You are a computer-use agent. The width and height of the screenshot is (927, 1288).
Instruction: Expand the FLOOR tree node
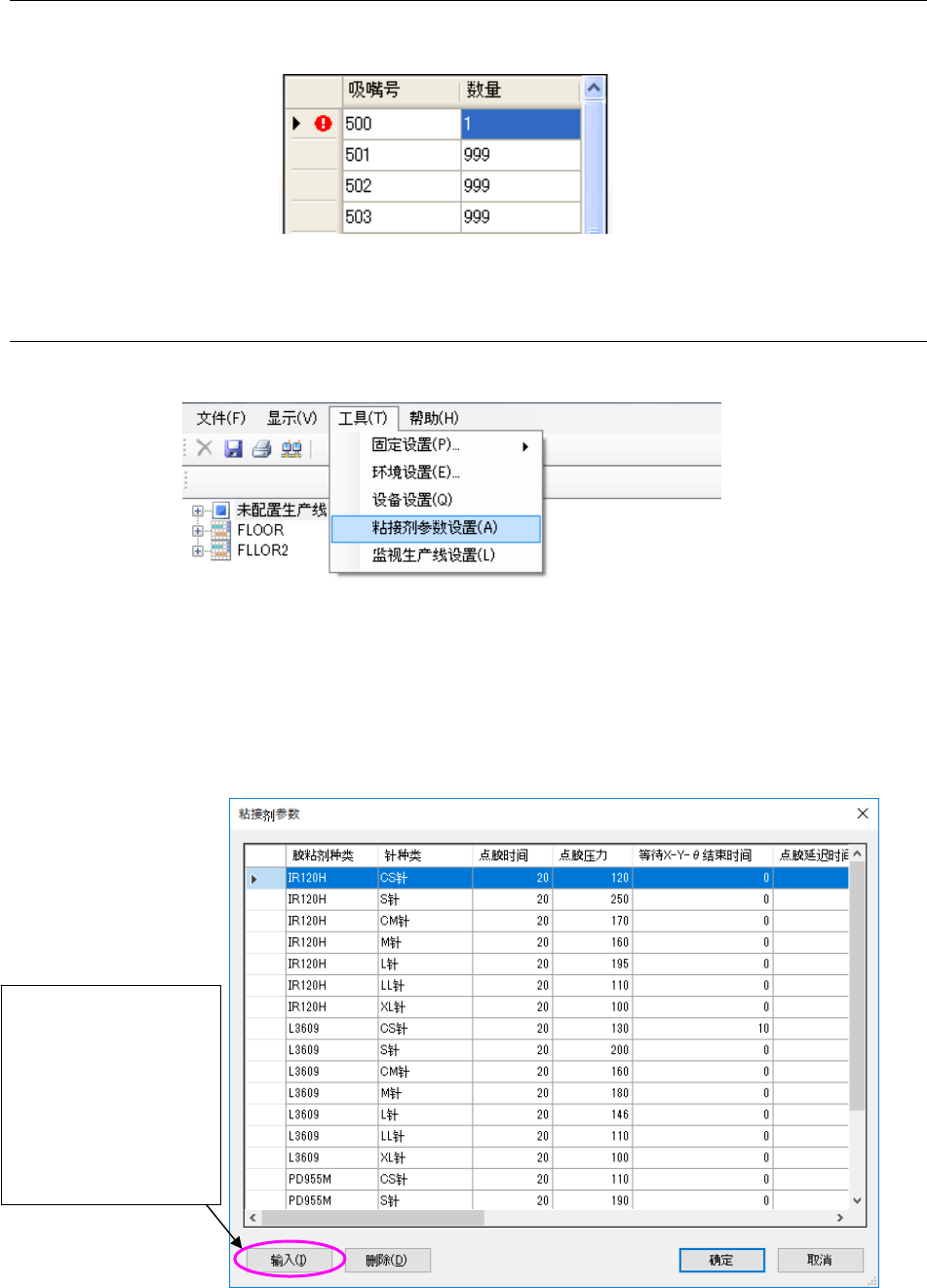click(x=197, y=531)
